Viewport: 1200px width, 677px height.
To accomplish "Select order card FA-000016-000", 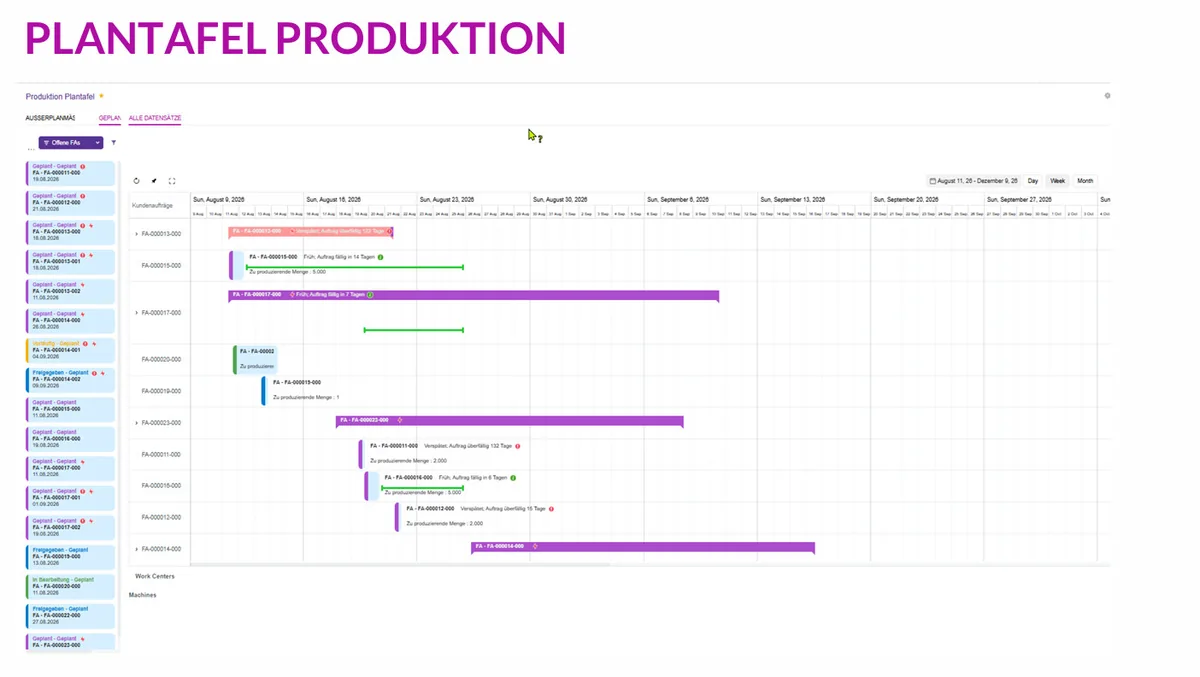I will click(x=70, y=438).
